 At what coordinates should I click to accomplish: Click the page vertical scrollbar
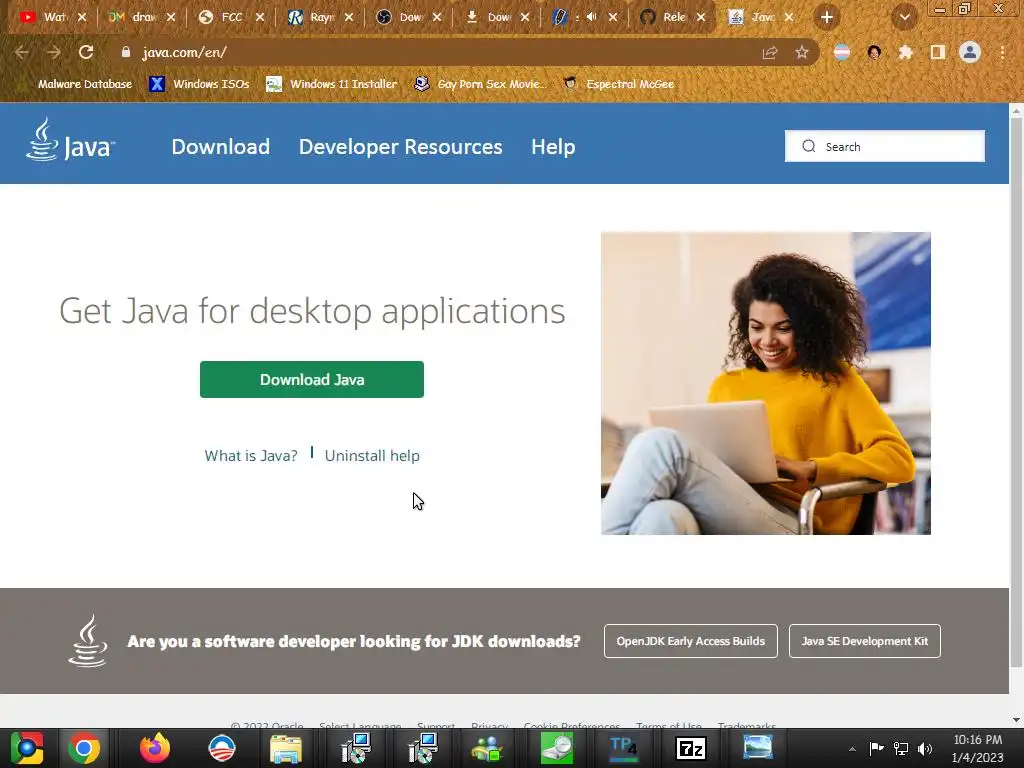click(x=1016, y=392)
